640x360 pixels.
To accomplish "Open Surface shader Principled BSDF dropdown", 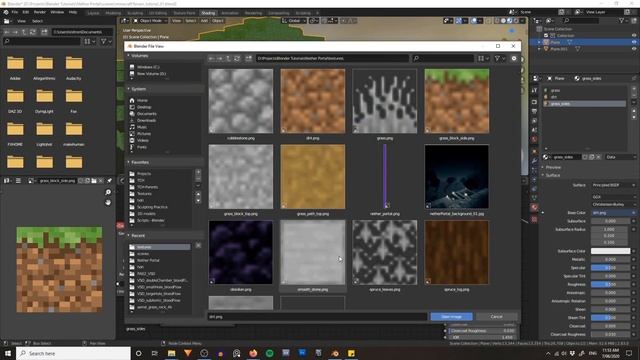I will point(613,185).
